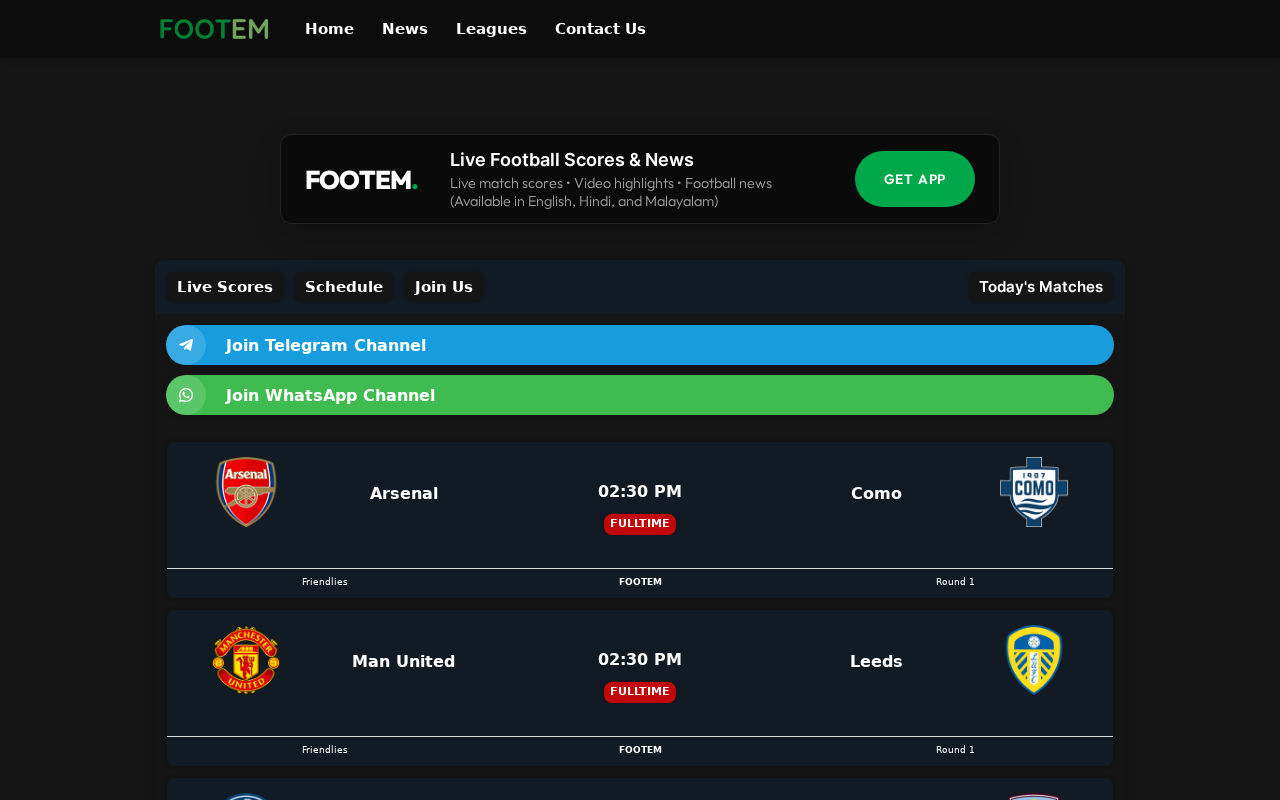Click the white FOOTEM banner logo
Viewport: 1280px width, 800px height.
(x=362, y=180)
